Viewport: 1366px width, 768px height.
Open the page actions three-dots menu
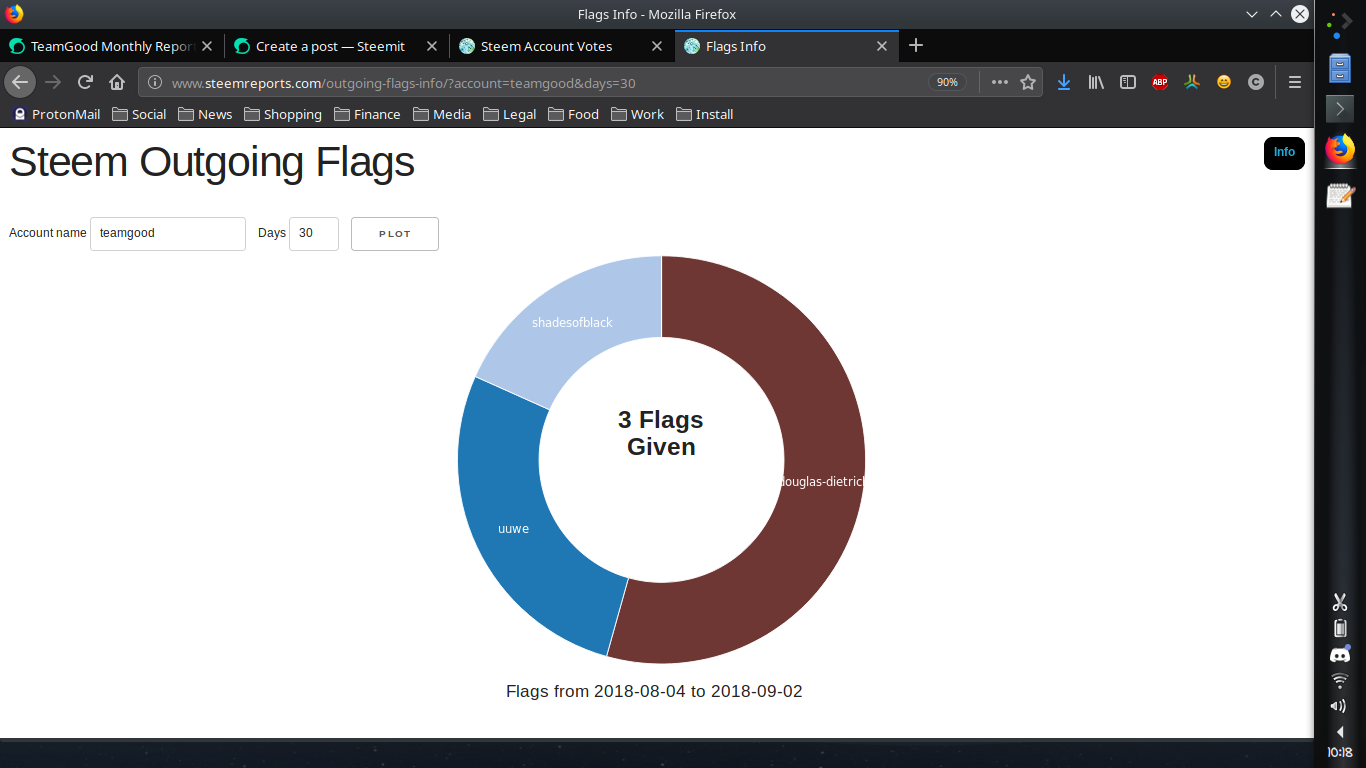[1000, 82]
